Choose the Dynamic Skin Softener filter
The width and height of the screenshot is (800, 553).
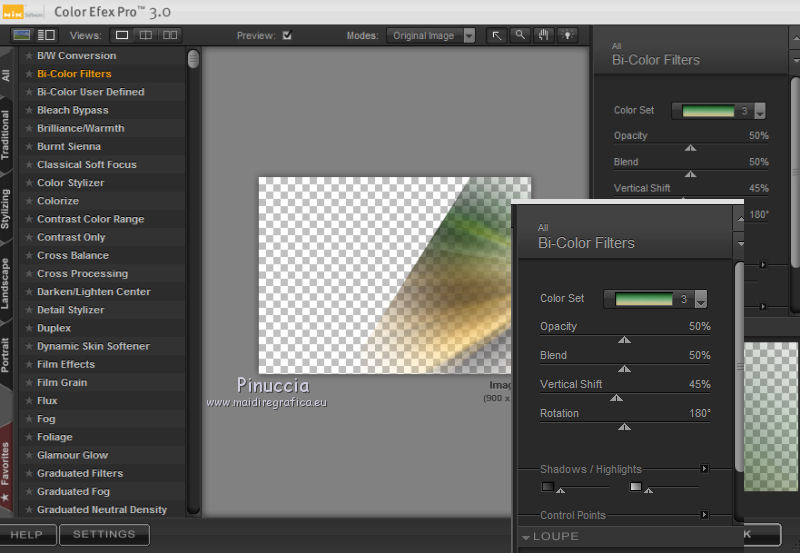(93, 346)
